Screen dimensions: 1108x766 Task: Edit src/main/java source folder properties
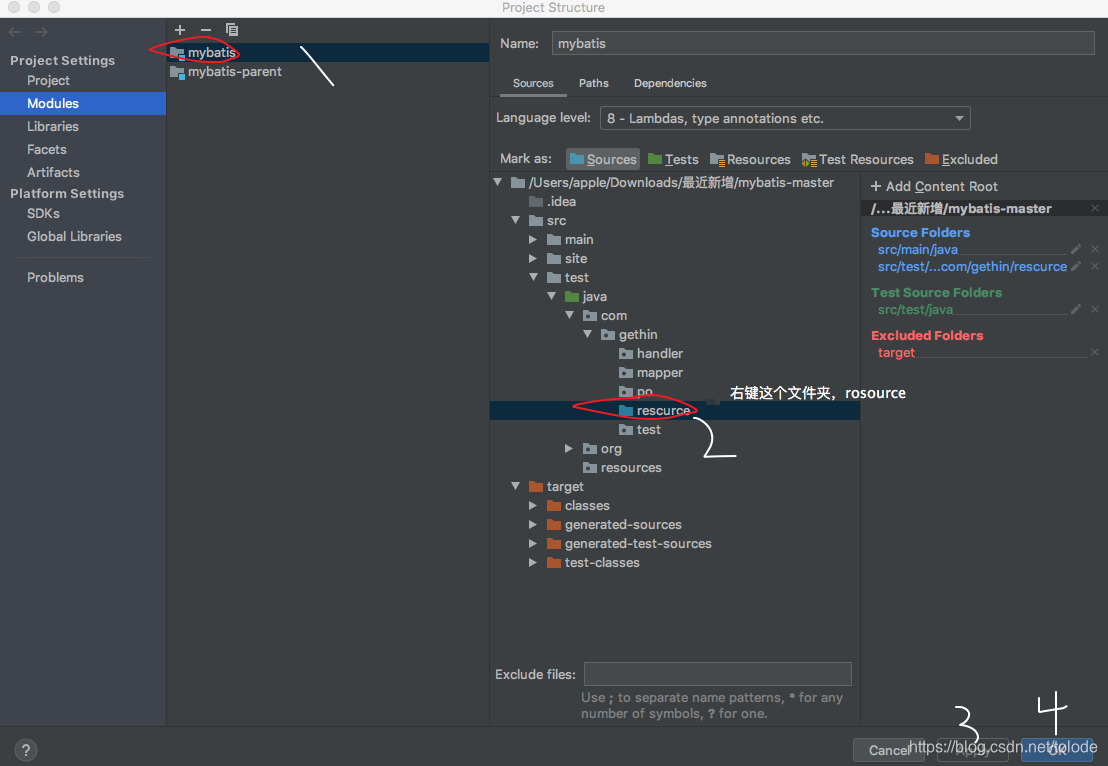click(1075, 249)
